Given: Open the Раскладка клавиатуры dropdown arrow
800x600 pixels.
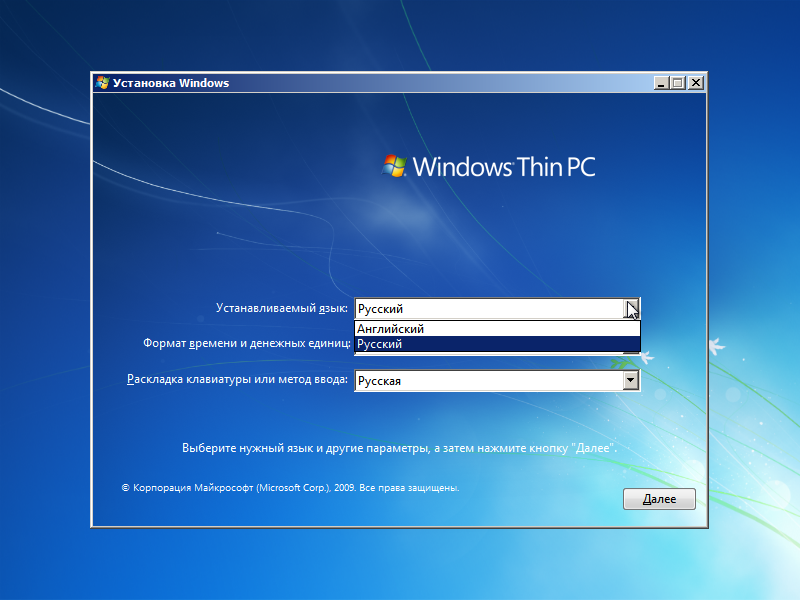Looking at the screenshot, I should click(631, 381).
